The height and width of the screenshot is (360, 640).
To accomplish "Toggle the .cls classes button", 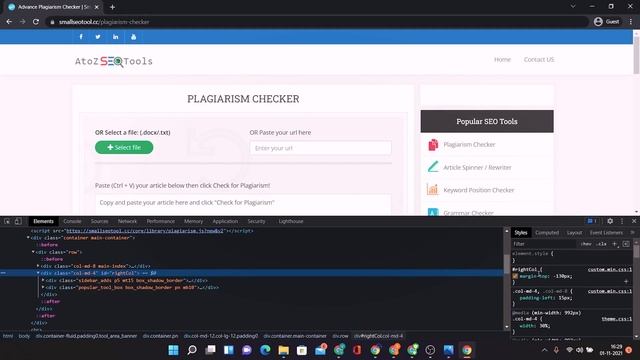I will pyautogui.click(x=601, y=244).
